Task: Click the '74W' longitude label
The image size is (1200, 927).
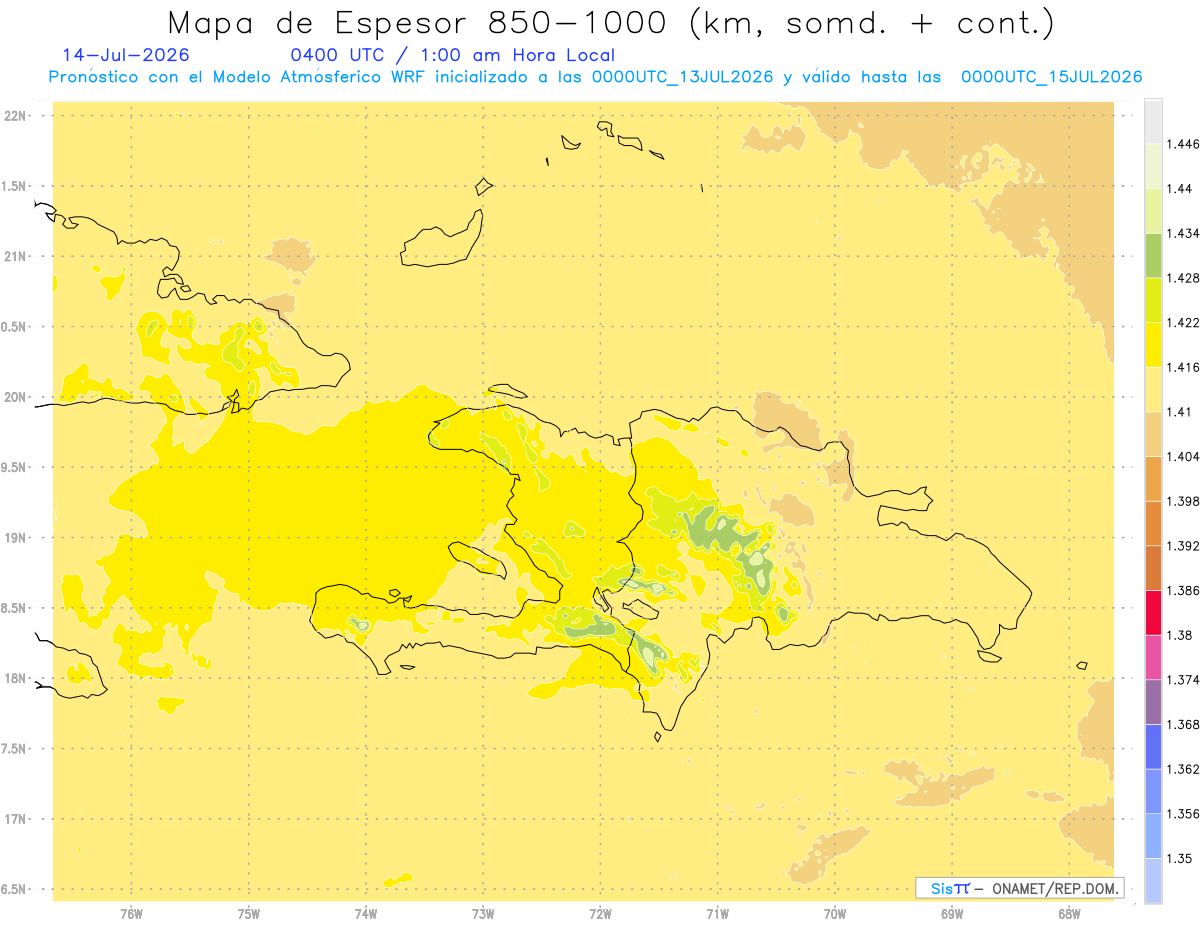Action: pyautogui.click(x=365, y=915)
